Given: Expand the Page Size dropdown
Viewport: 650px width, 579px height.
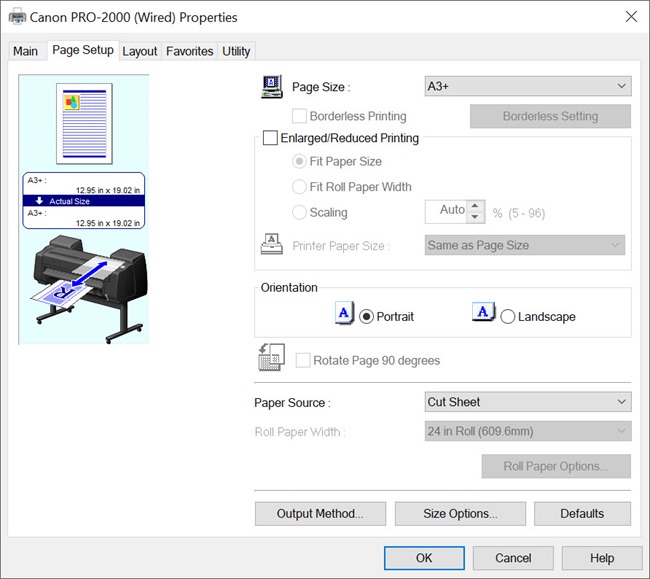Looking at the screenshot, I should (528, 86).
